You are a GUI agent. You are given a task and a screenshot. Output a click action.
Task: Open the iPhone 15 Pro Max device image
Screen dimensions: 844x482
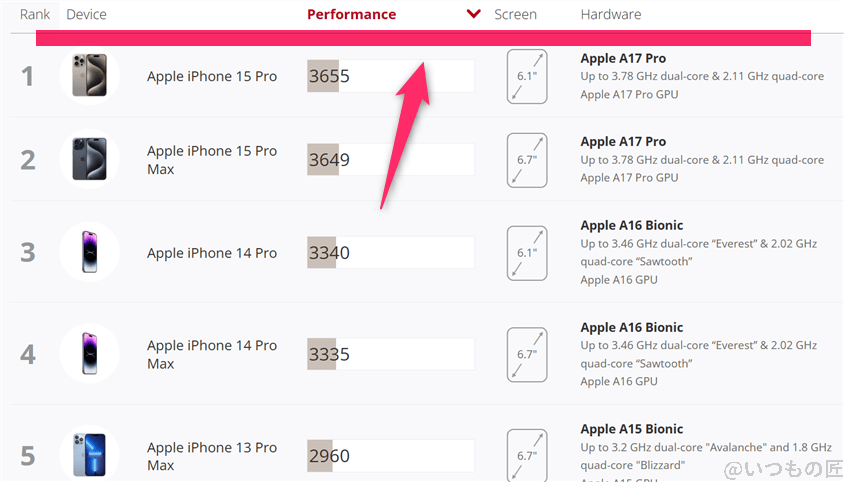coord(89,160)
